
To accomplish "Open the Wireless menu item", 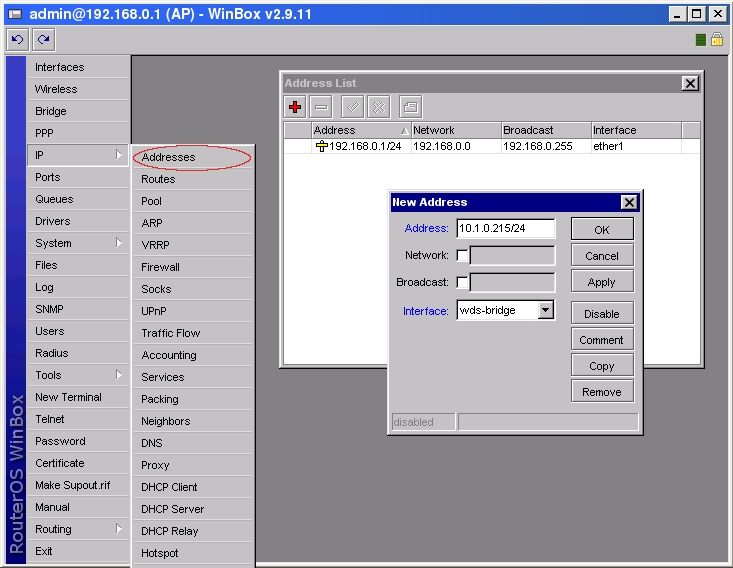I will tap(78, 89).
